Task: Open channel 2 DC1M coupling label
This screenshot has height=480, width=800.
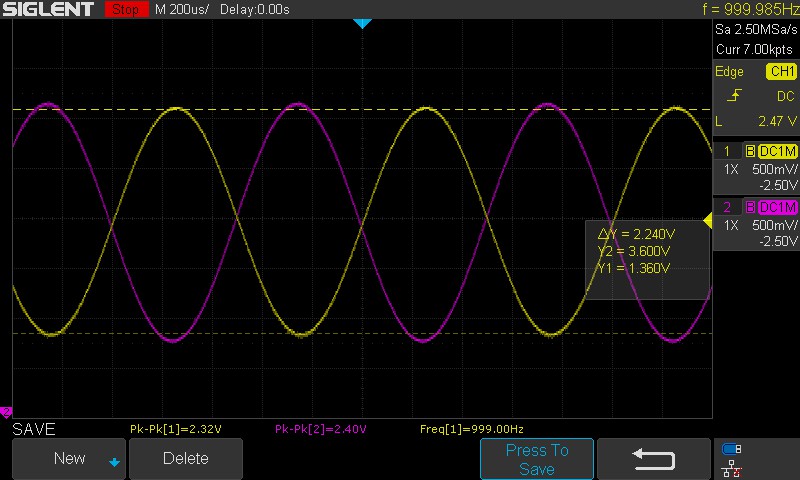Action: (x=778, y=207)
